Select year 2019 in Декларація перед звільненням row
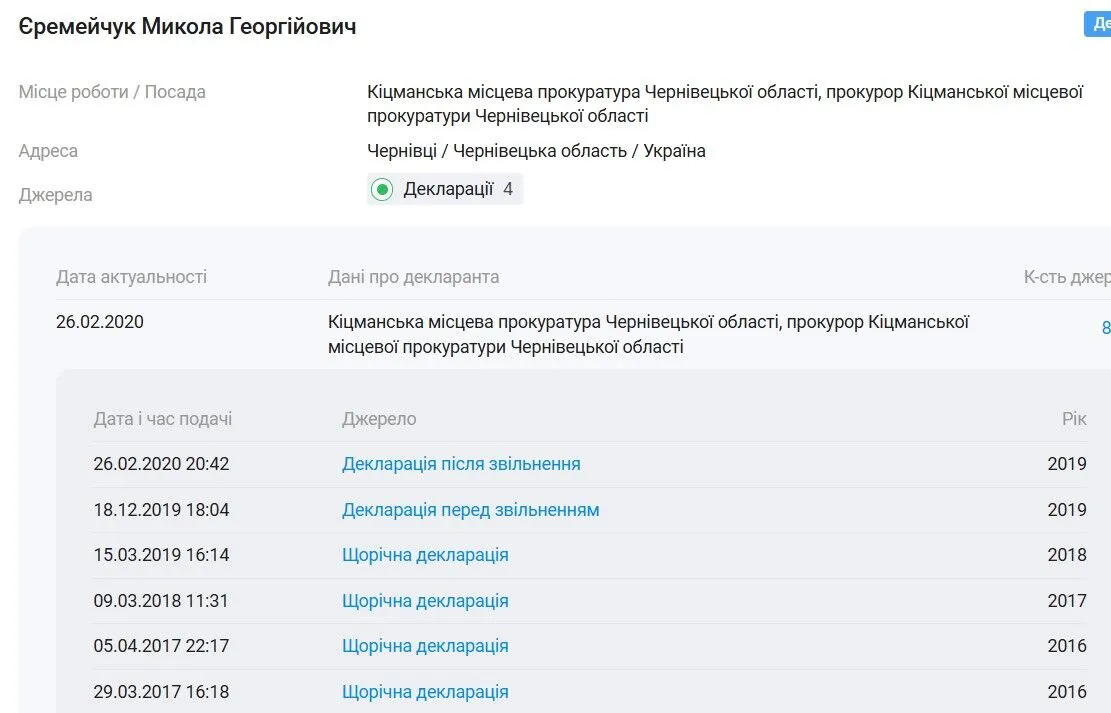This screenshot has width=1111, height=713. click(1067, 510)
